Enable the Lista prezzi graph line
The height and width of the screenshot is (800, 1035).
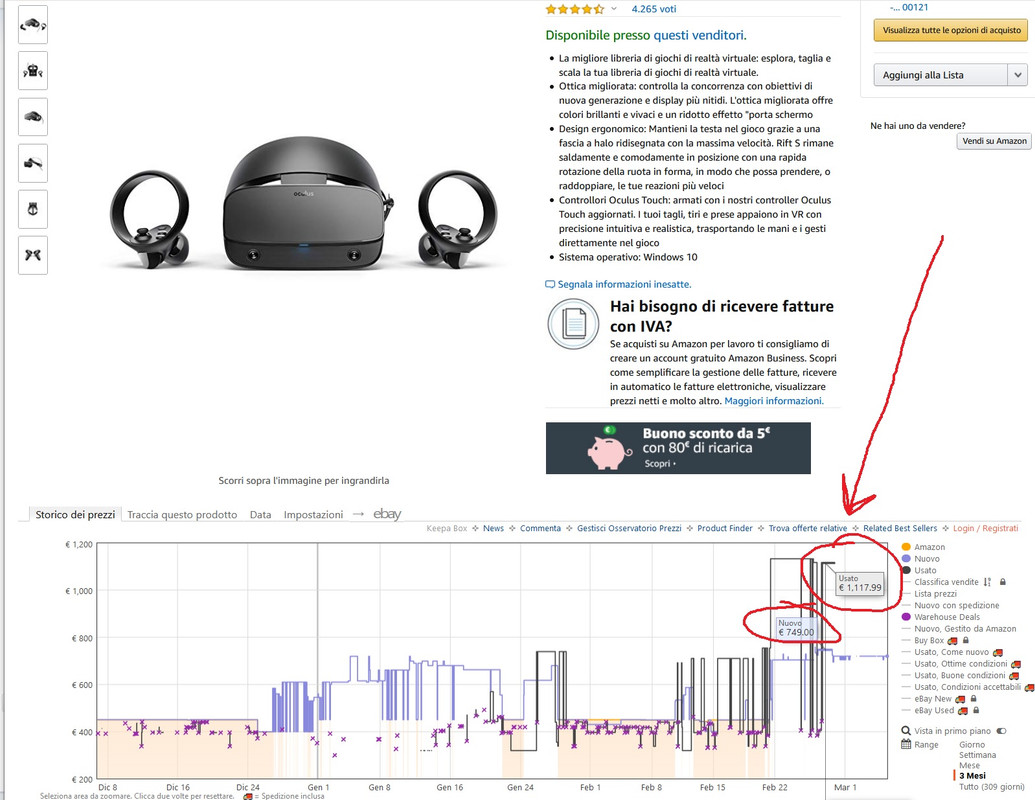(935, 594)
